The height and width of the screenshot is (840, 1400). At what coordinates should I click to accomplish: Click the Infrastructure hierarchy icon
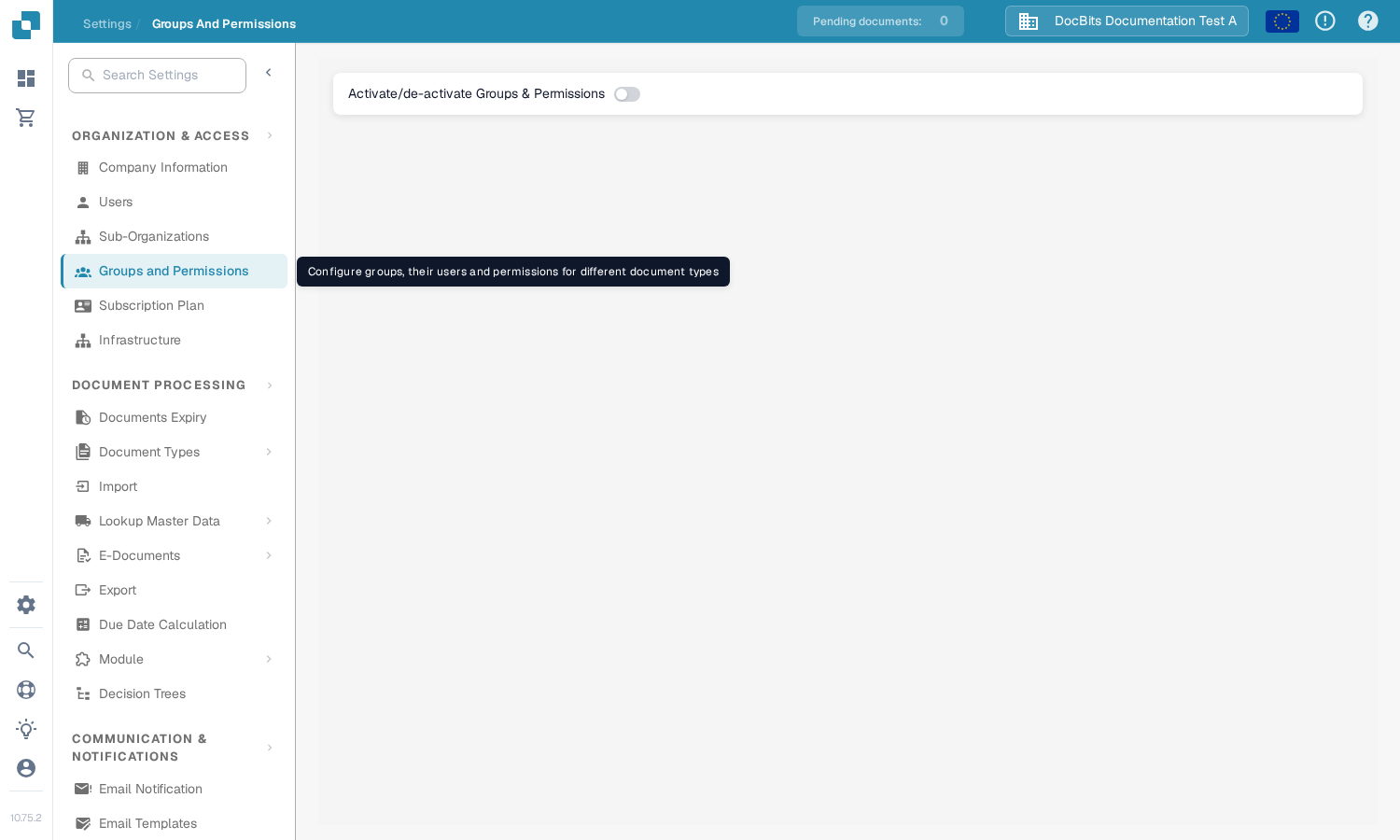[83, 341]
